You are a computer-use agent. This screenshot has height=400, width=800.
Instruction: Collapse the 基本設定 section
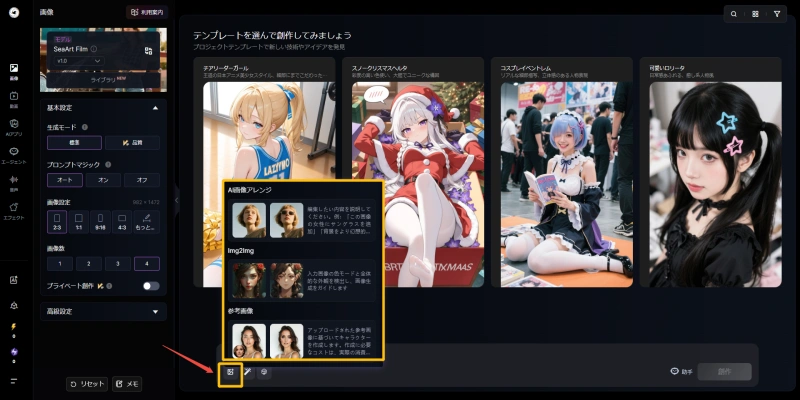tap(156, 108)
